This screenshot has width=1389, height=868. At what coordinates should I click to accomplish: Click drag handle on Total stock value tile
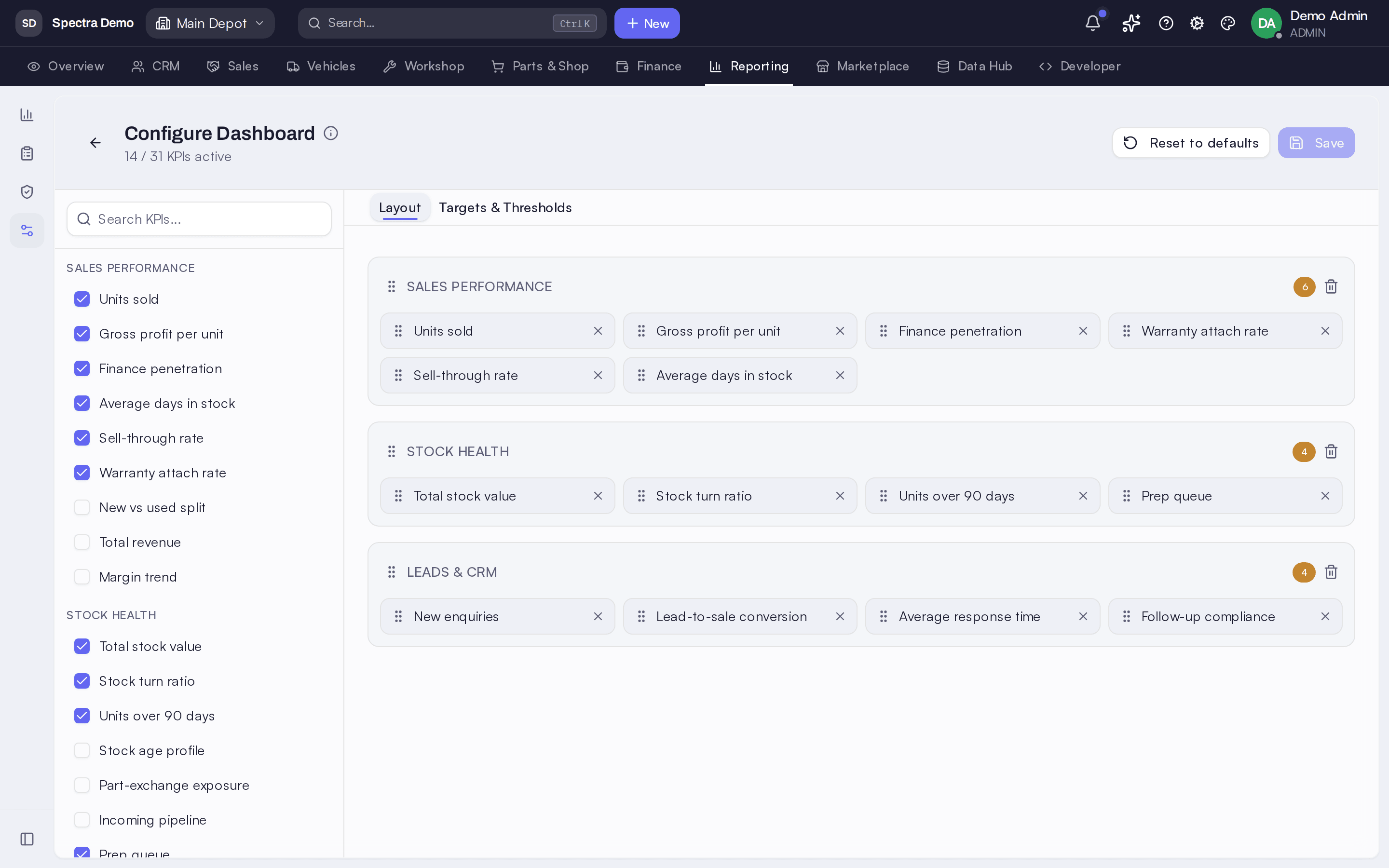pos(398,496)
